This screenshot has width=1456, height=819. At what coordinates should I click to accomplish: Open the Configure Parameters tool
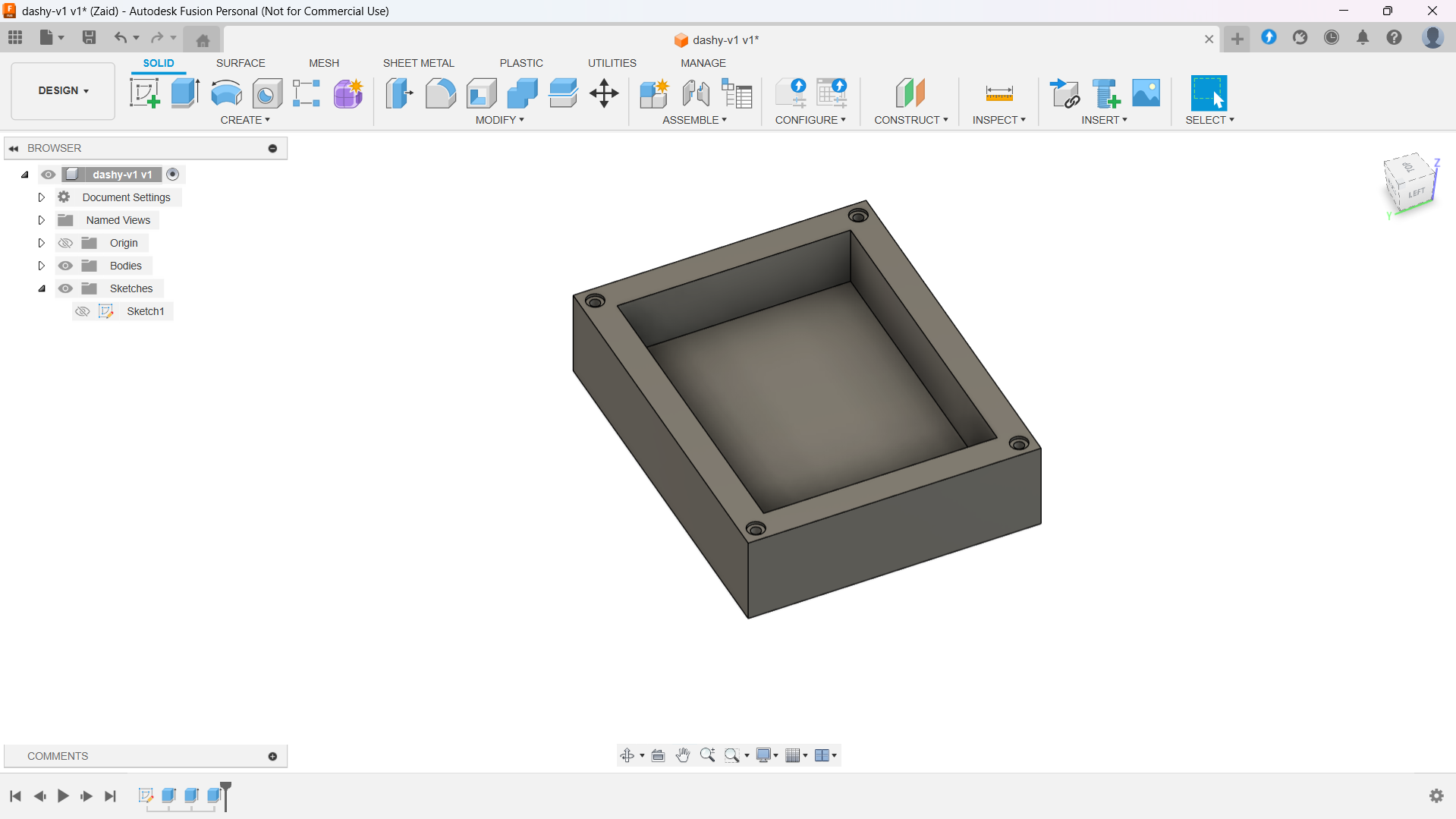click(x=791, y=93)
